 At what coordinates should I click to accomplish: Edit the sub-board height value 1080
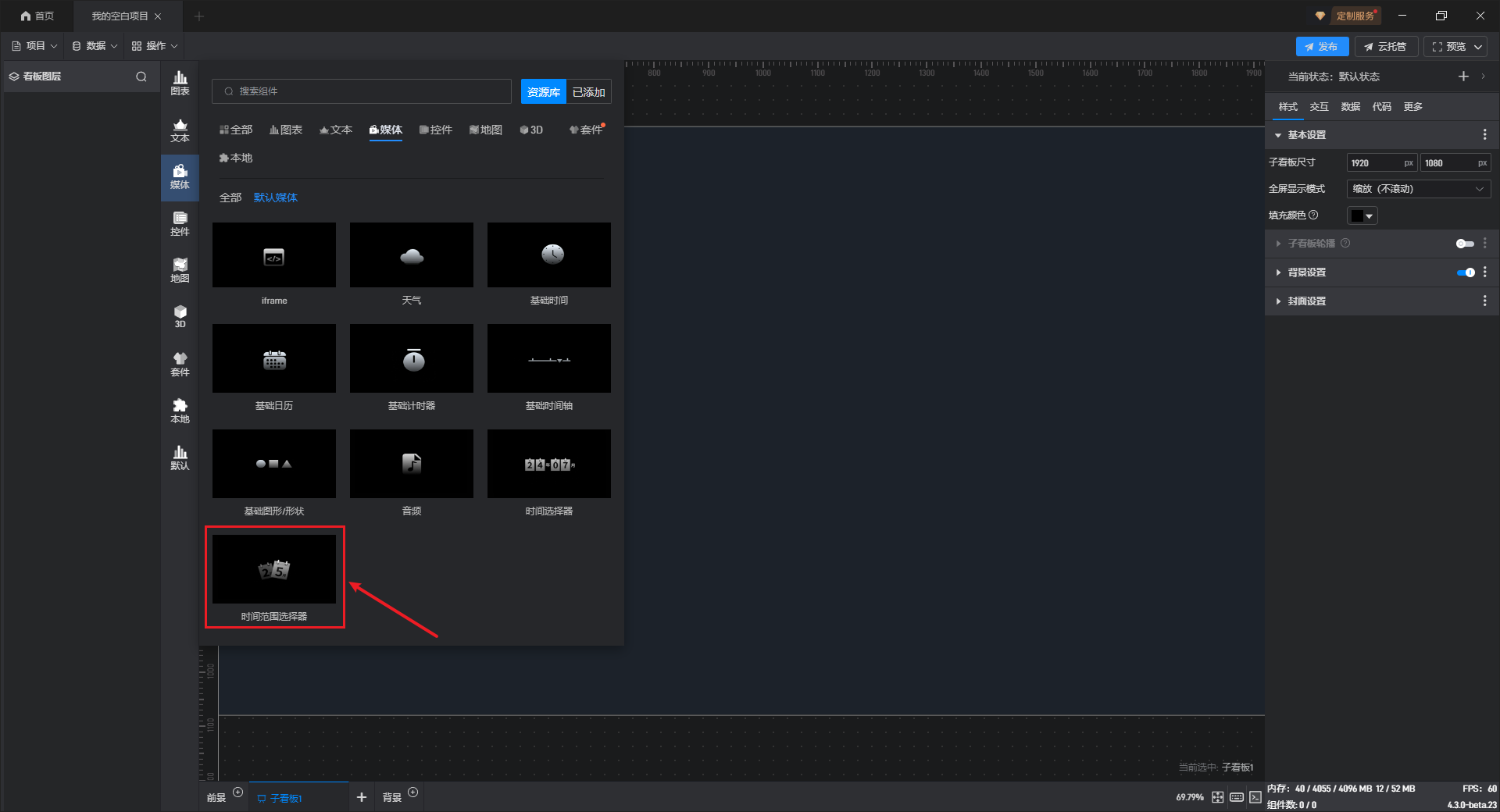(x=1455, y=163)
